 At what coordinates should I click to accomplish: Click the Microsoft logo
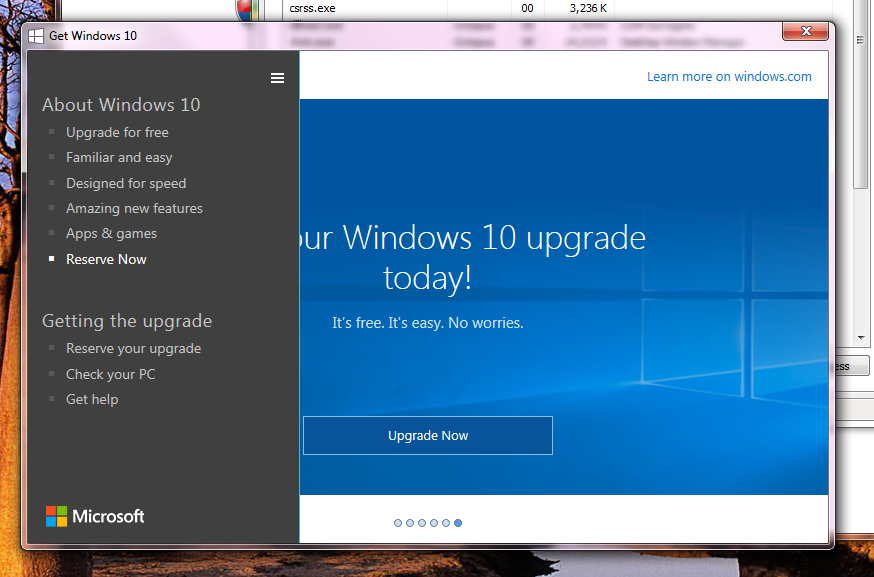click(x=95, y=516)
